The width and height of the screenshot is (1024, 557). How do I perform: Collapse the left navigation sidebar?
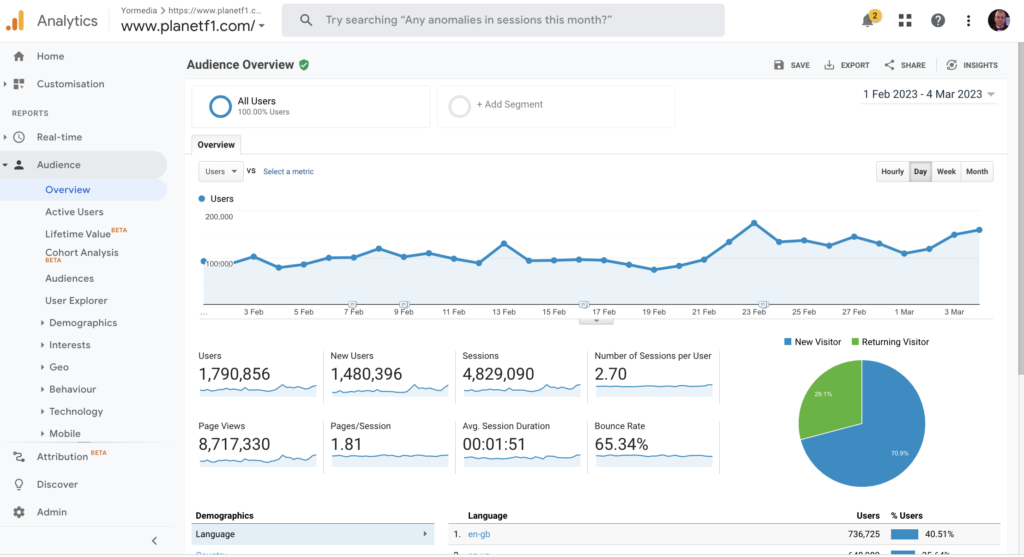pyautogui.click(x=154, y=541)
